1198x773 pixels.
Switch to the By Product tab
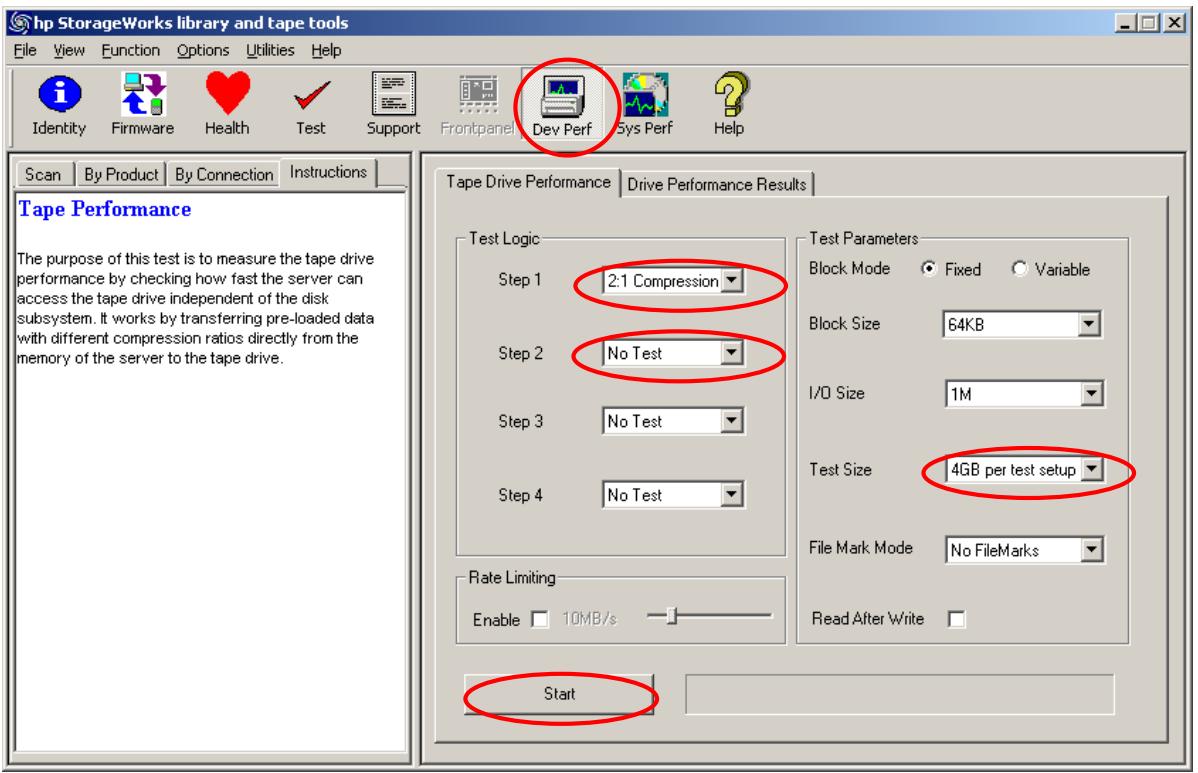tap(121, 175)
